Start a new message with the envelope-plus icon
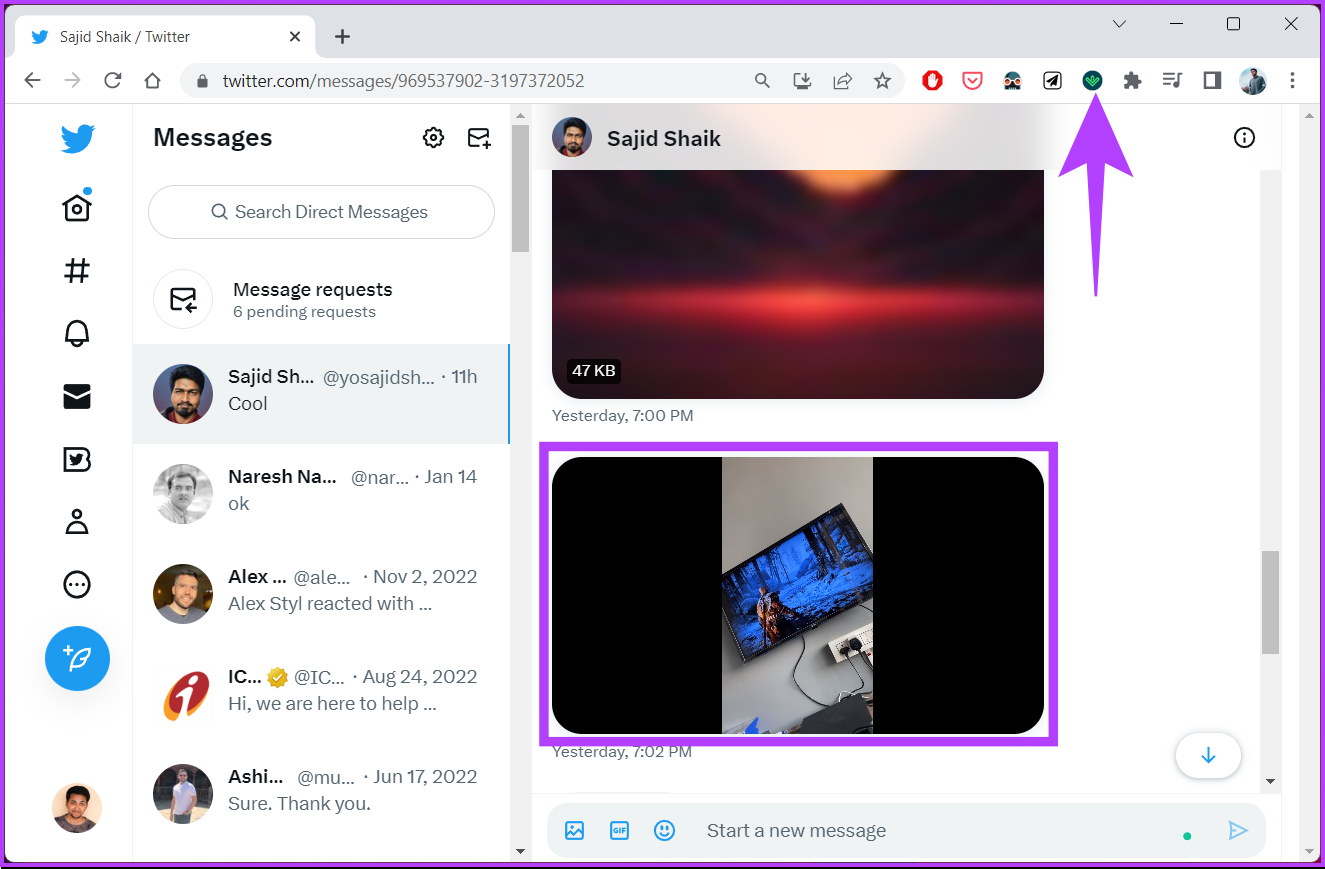The image size is (1325, 869). pyautogui.click(x=478, y=138)
